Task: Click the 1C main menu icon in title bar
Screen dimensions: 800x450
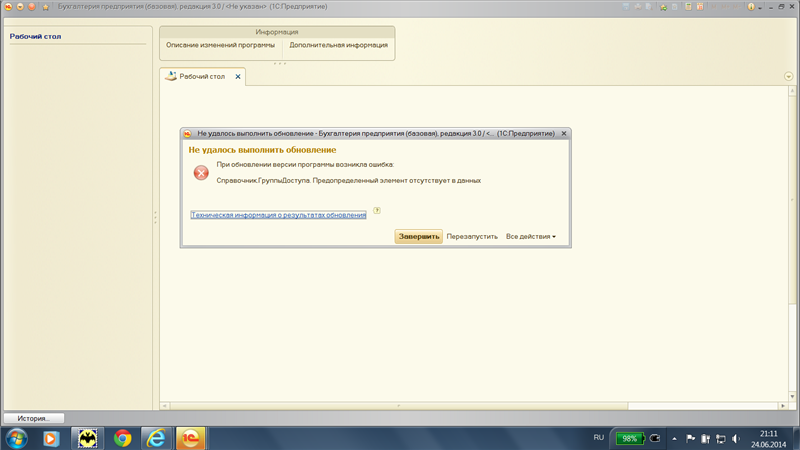Action: click(7, 6)
